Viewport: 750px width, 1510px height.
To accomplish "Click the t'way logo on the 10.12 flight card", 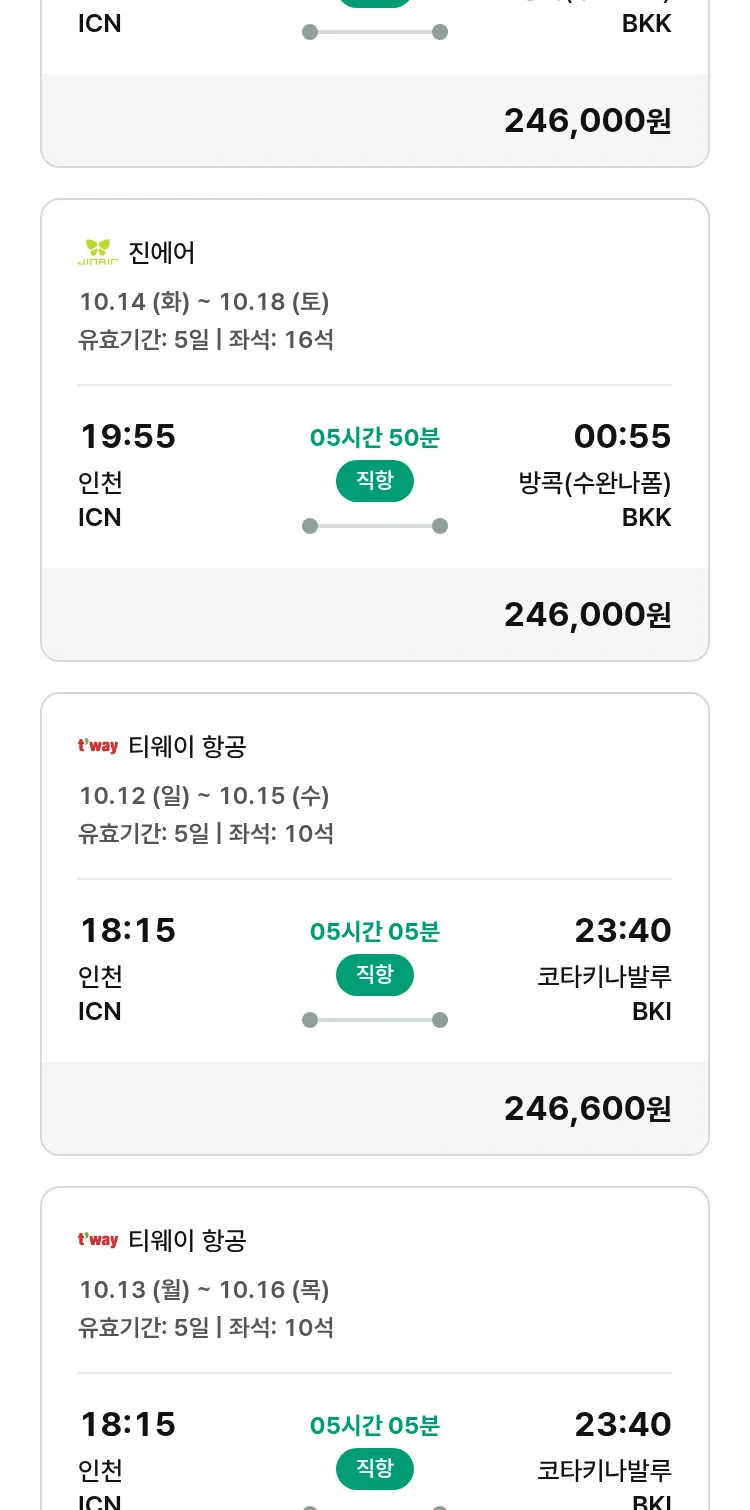I will (98, 746).
